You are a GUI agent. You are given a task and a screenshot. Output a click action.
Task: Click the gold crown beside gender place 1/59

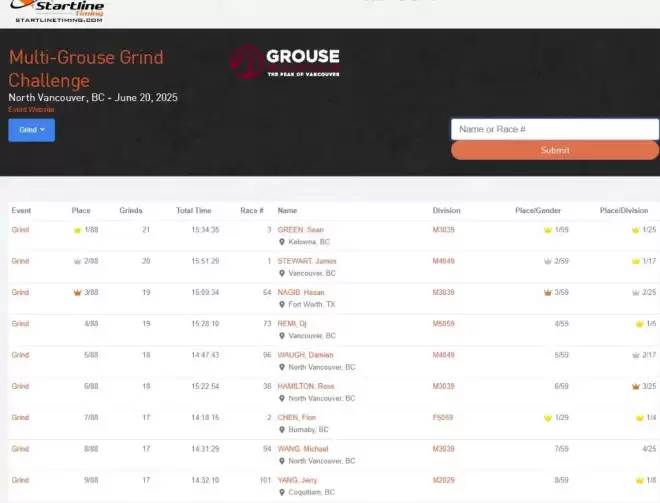pyautogui.click(x=548, y=230)
